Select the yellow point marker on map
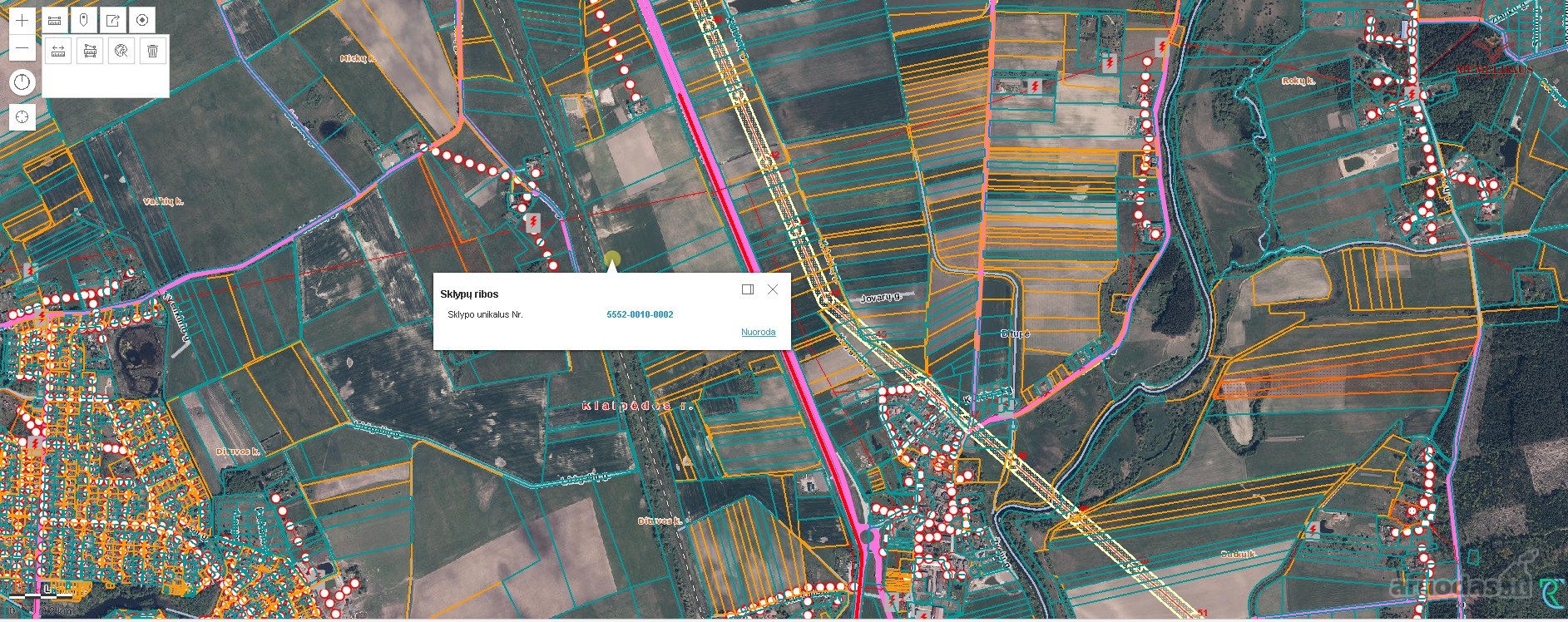The height and width of the screenshot is (622, 1568). [x=612, y=259]
